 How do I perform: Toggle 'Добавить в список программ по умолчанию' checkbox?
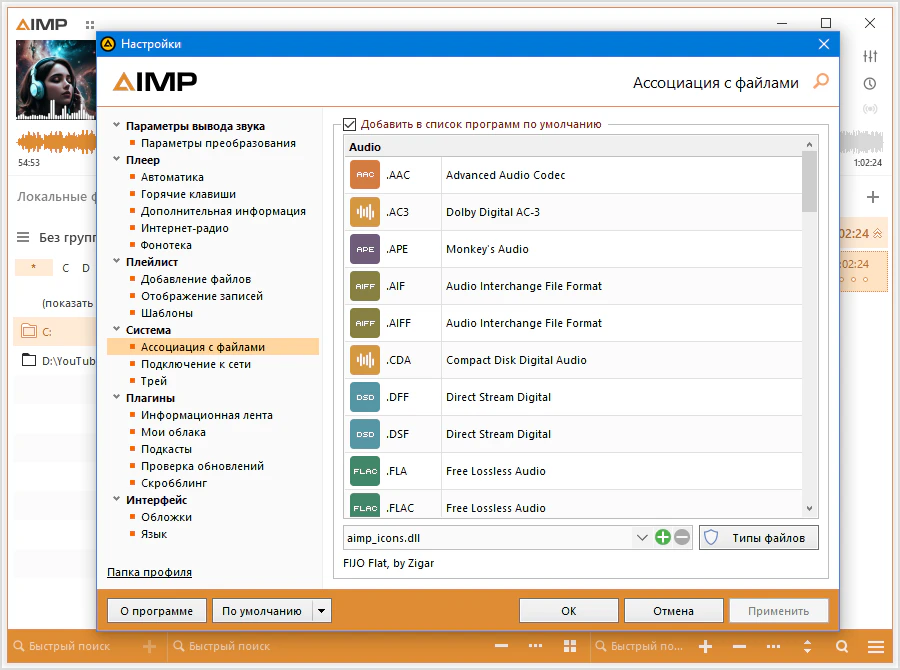click(349, 125)
